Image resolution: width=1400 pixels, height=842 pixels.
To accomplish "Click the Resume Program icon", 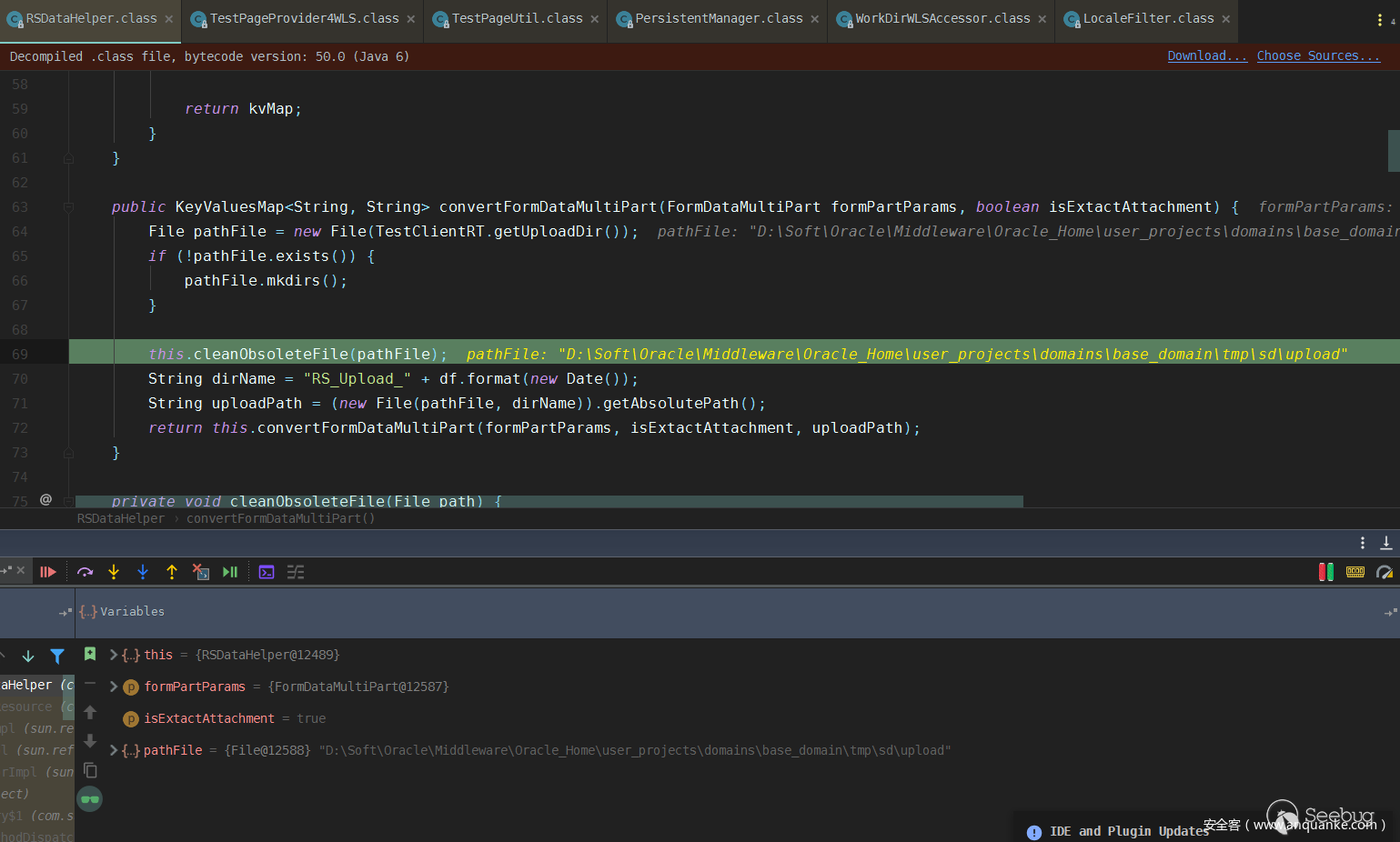I will tap(48, 572).
